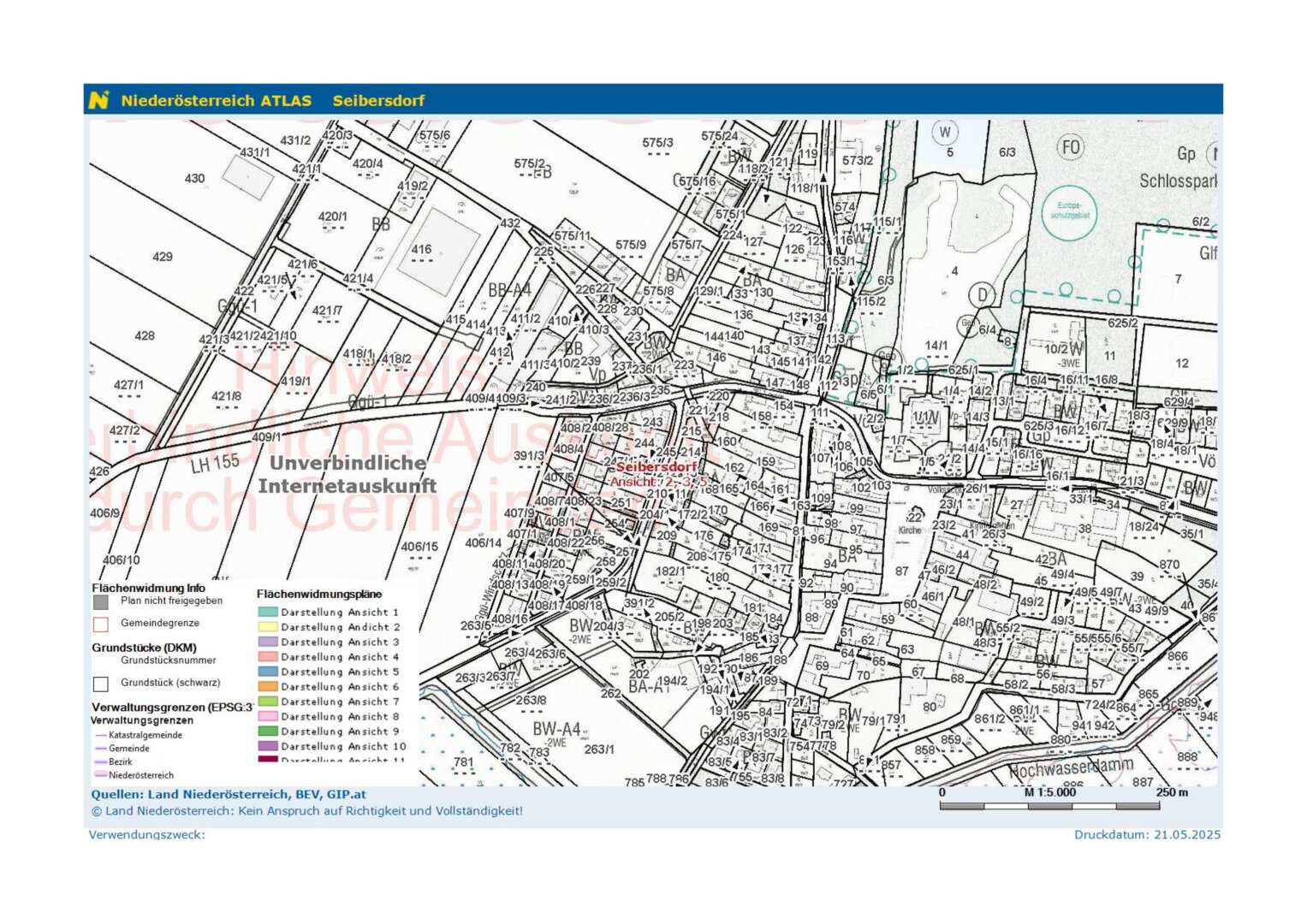The height and width of the screenshot is (924, 1307).
Task: Click the 'Seibersdorf' title in the header bar
Action: pyautogui.click(x=378, y=101)
